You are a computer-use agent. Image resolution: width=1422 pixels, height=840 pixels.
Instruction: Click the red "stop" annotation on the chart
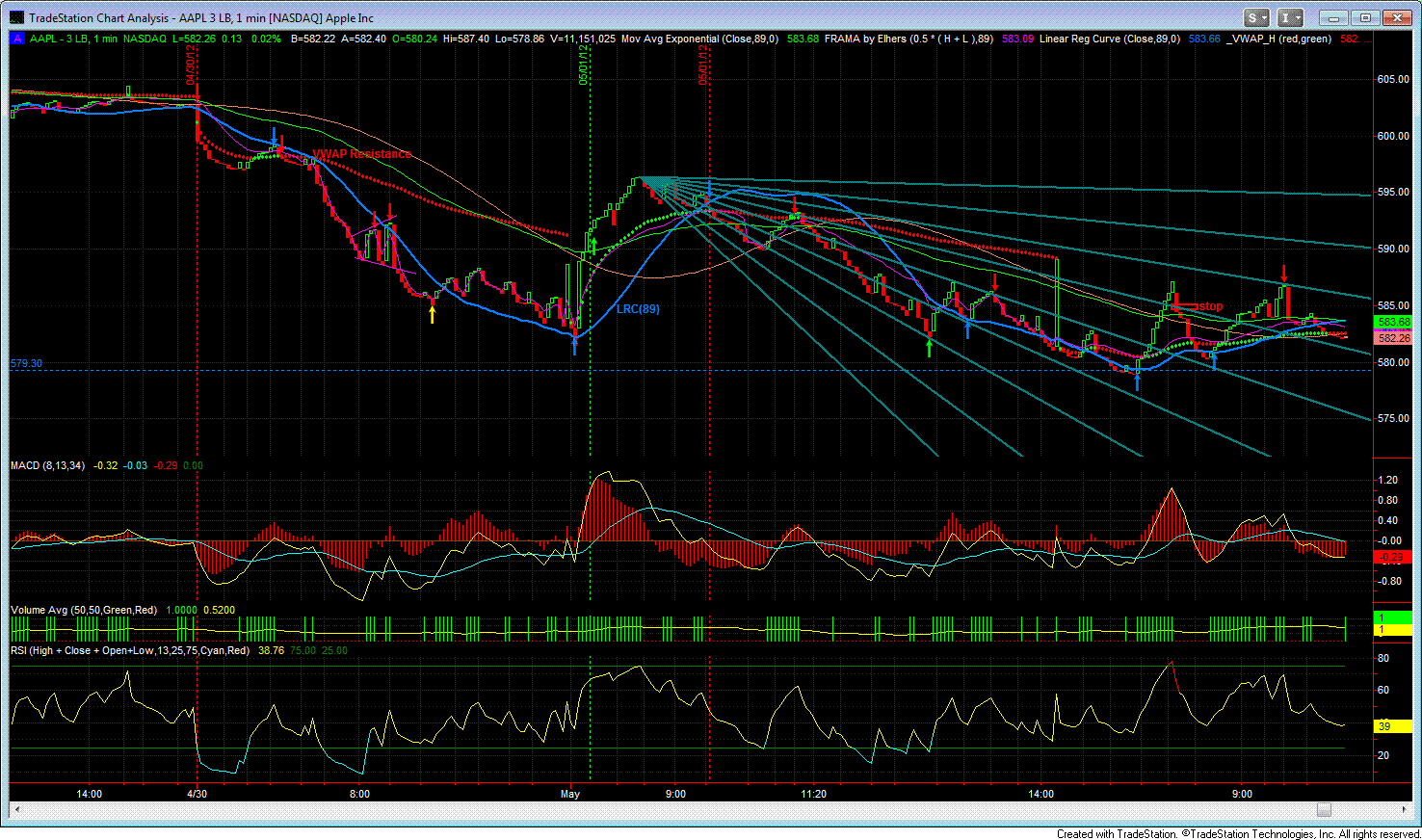tap(1211, 306)
